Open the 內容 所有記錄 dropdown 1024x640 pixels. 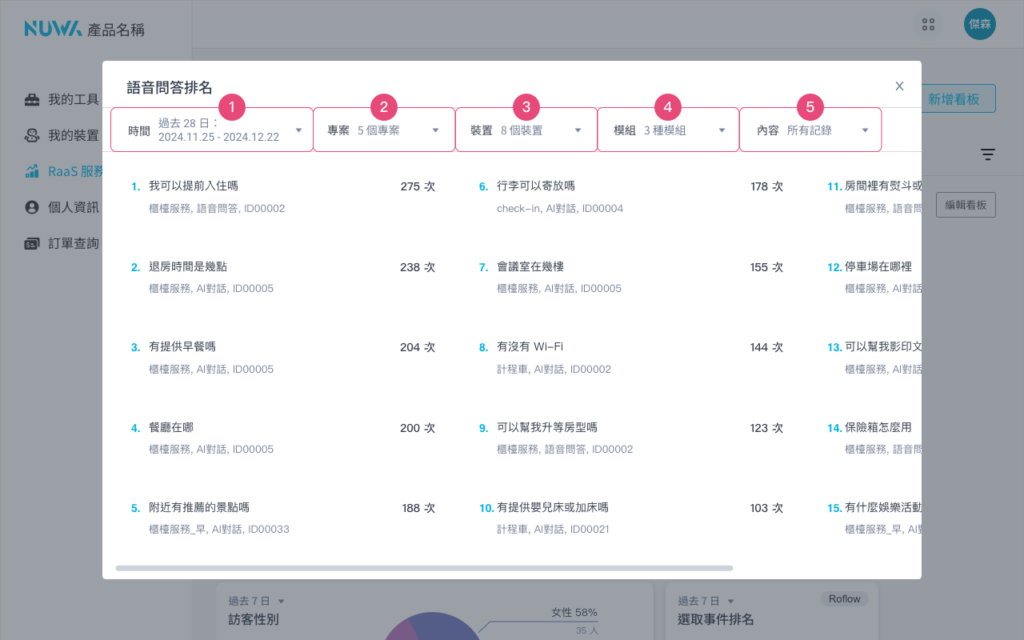(x=810, y=130)
